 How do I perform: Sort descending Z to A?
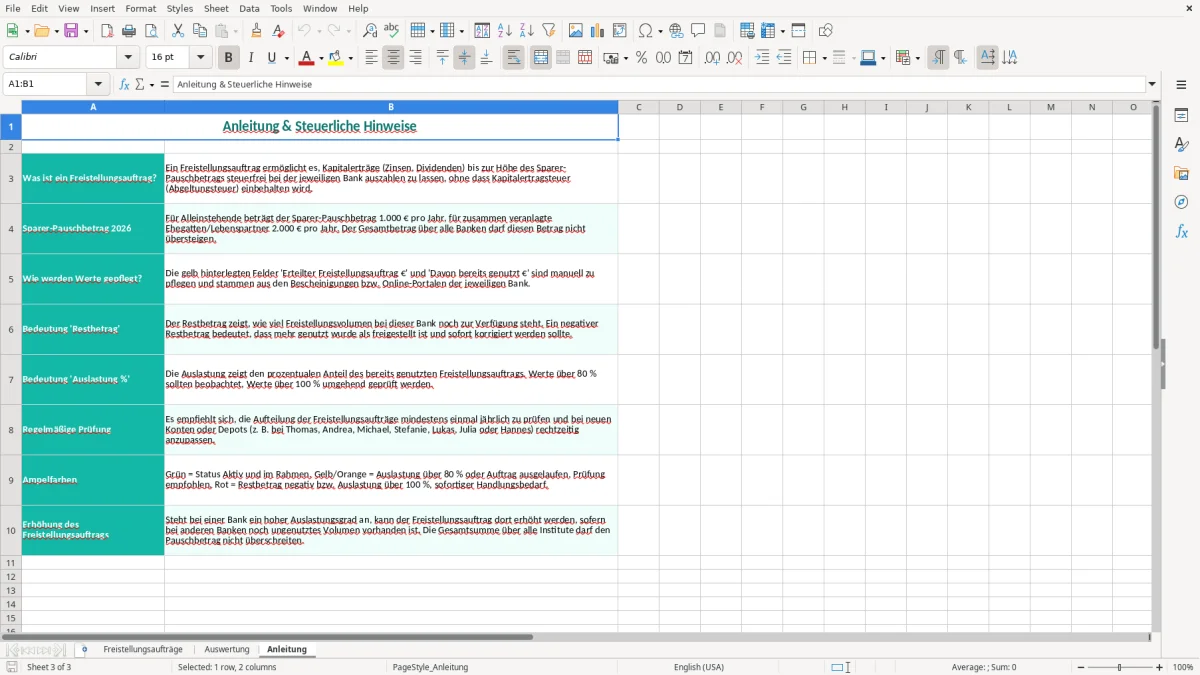pyautogui.click(x=526, y=31)
